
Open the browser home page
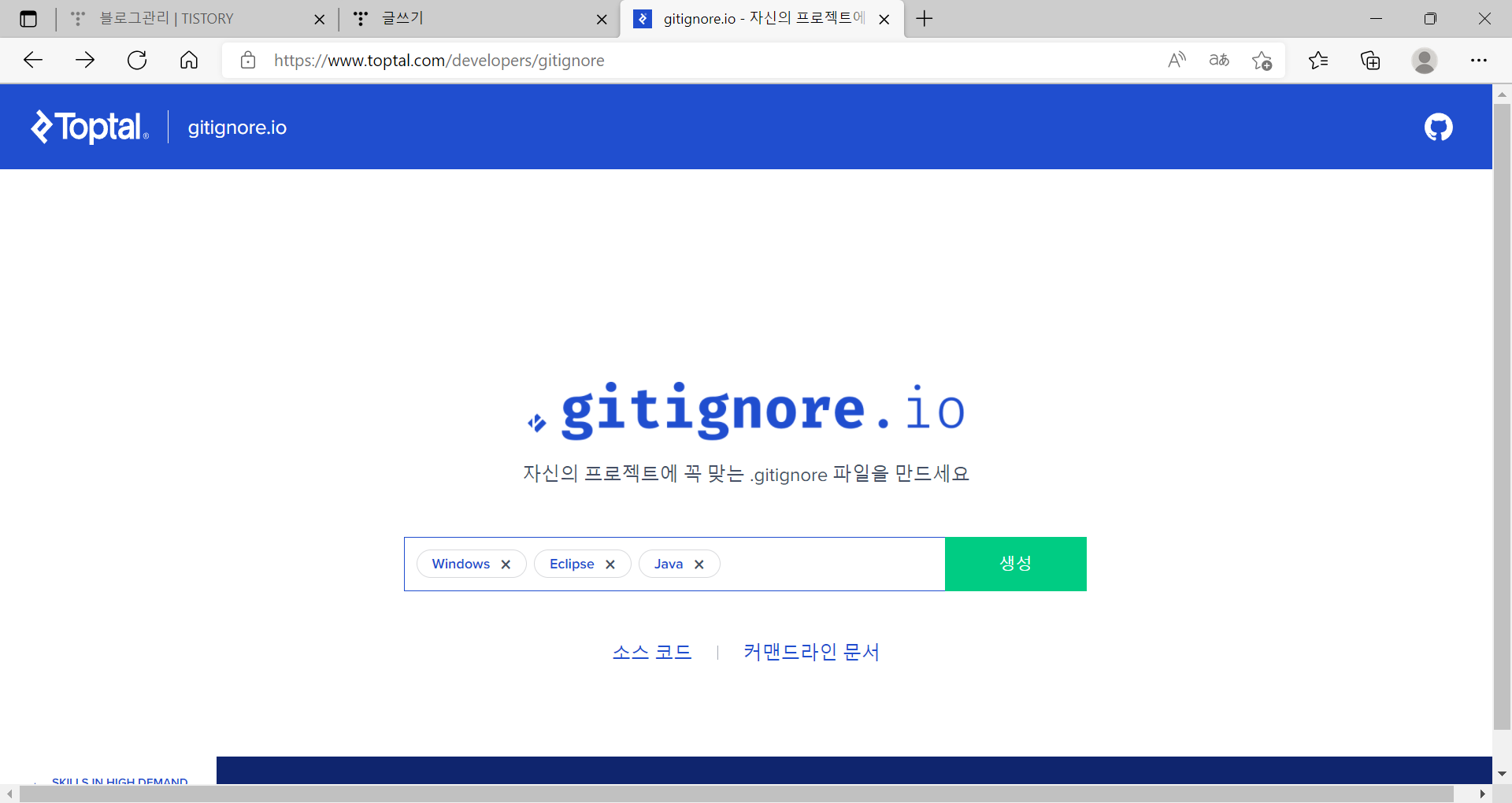189,60
